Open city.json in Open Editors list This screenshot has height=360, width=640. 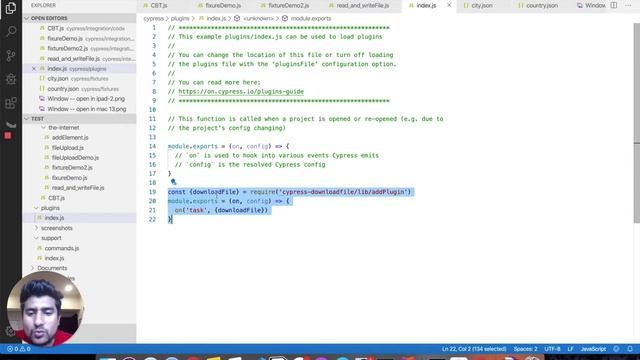[x=80, y=79]
